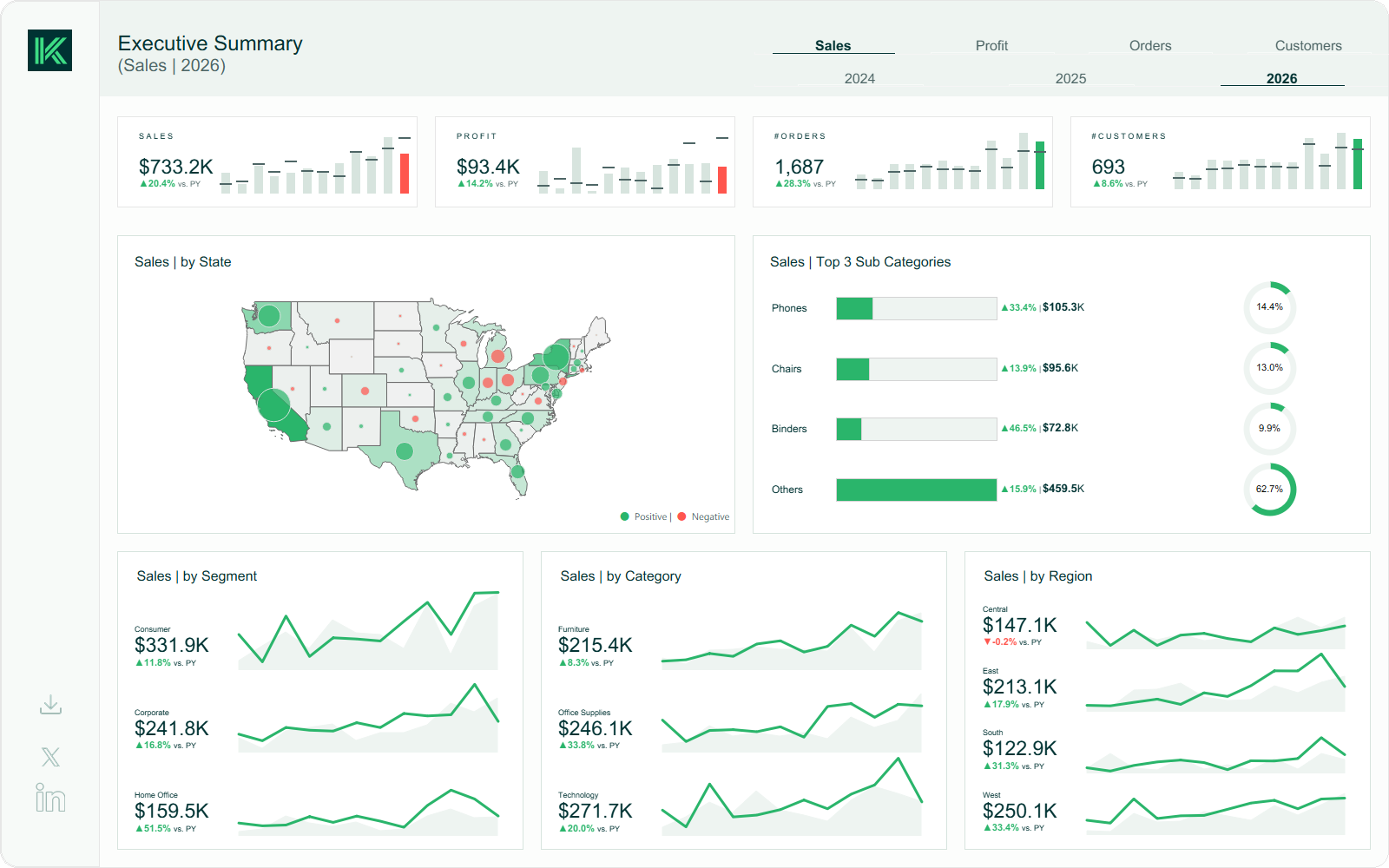The height and width of the screenshot is (868, 1389).
Task: Click the Home Office $159.5K value
Action: click(x=172, y=811)
